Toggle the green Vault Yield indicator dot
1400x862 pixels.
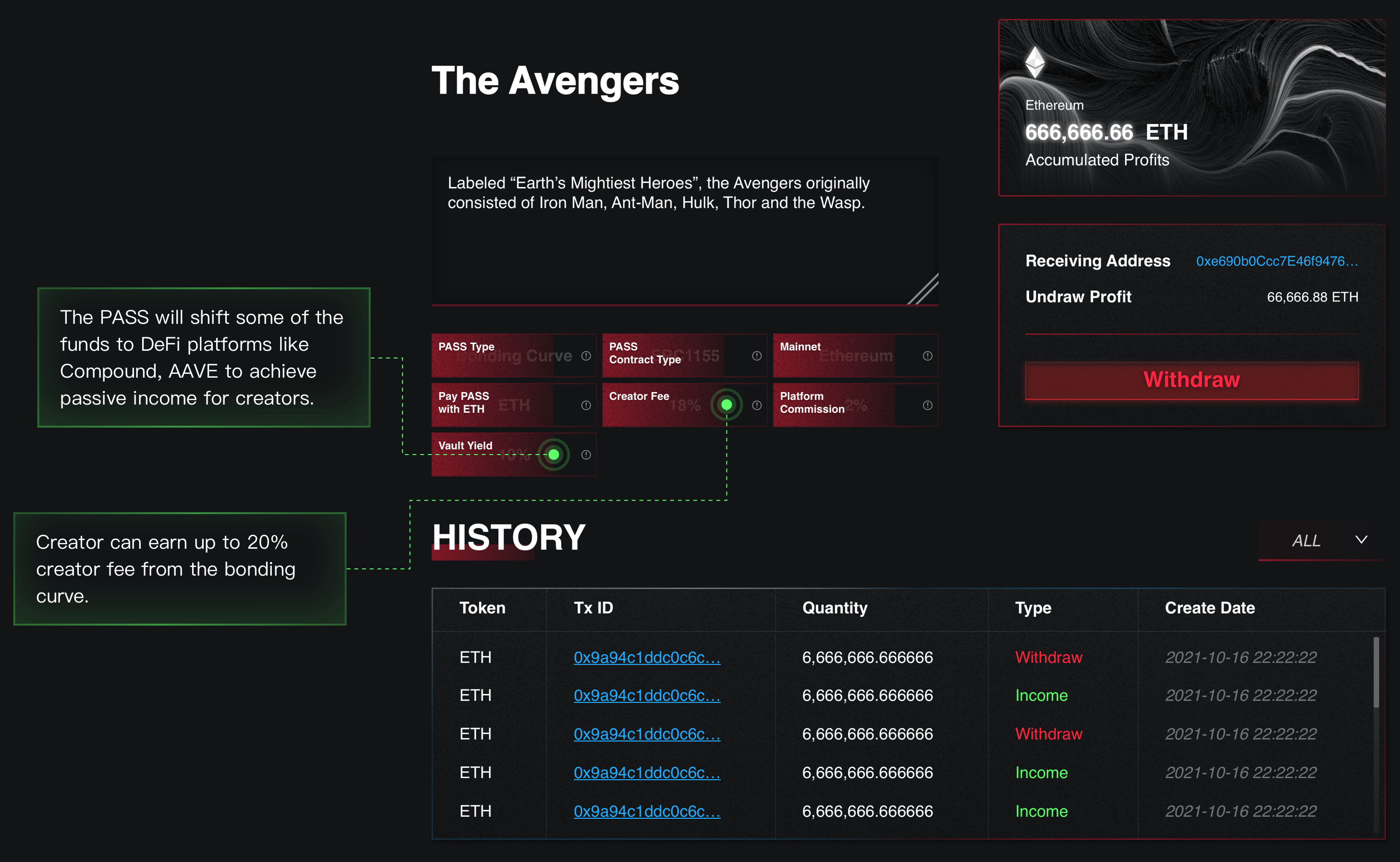553,455
